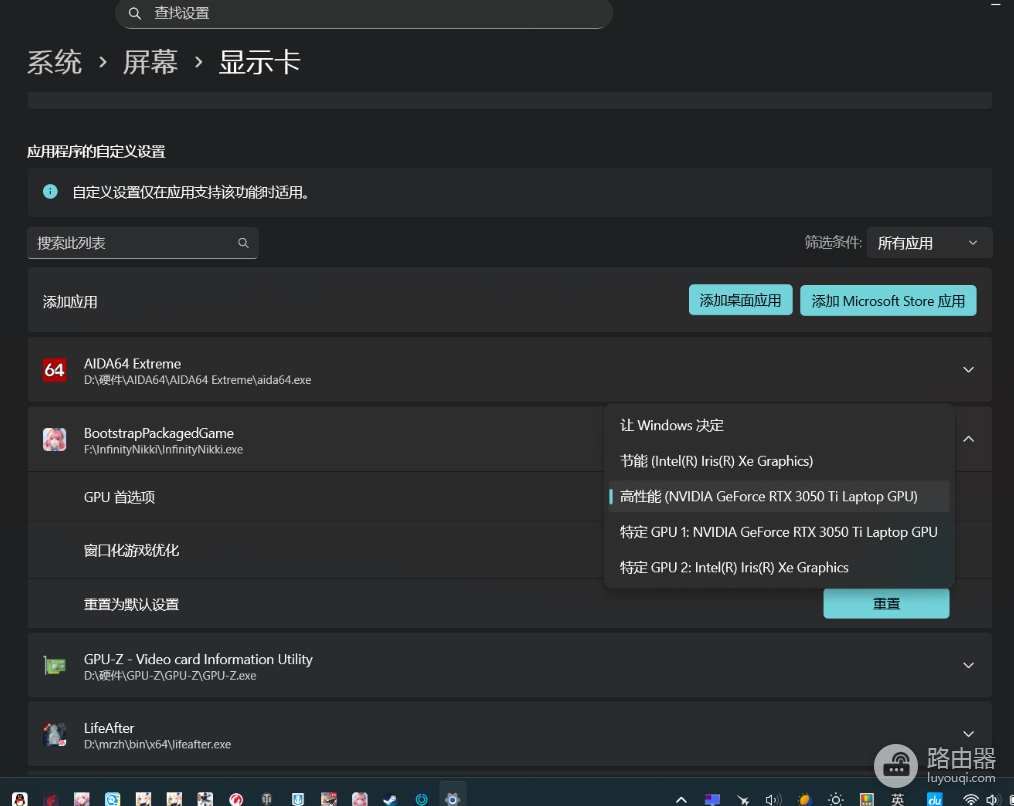Viewport: 1014px width, 806px height.
Task: Click the 显示卡 breadcrumb title
Action: pyautogui.click(x=259, y=63)
